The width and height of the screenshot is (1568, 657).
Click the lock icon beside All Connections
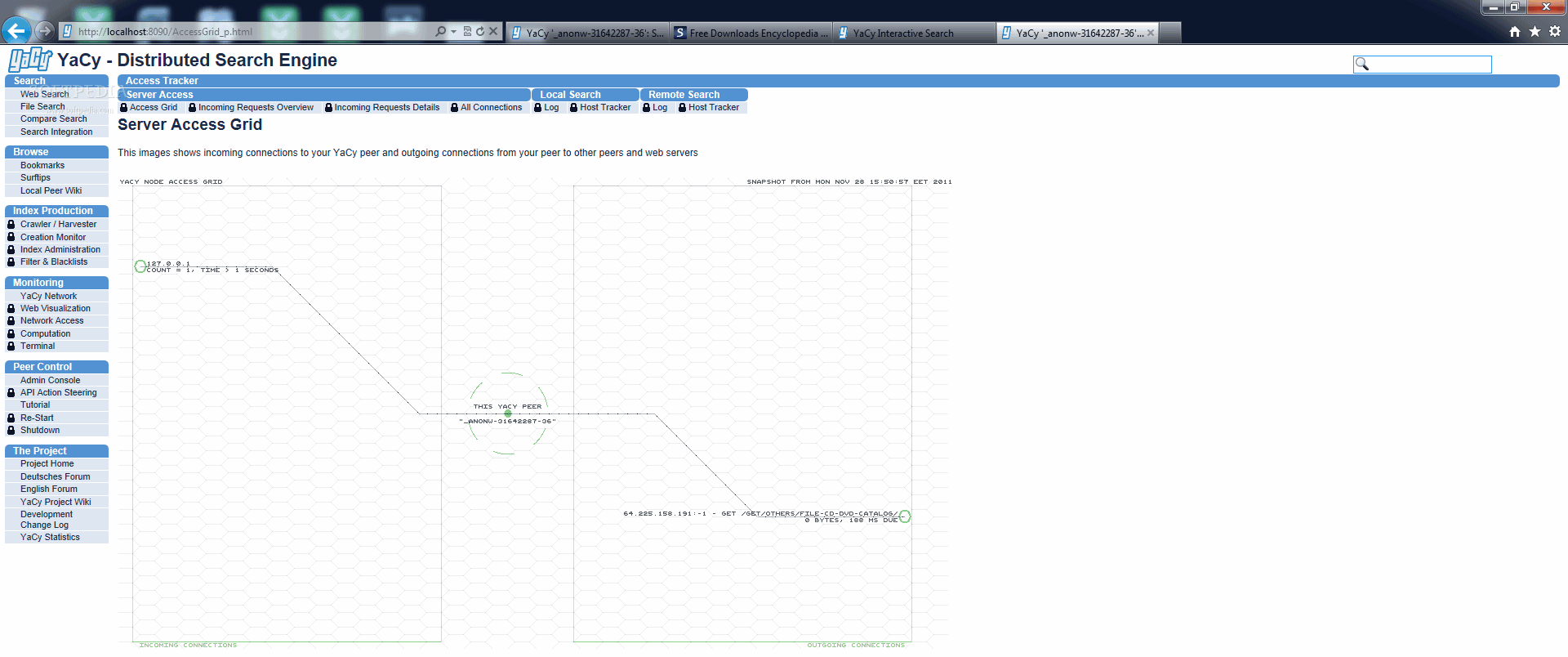click(455, 108)
